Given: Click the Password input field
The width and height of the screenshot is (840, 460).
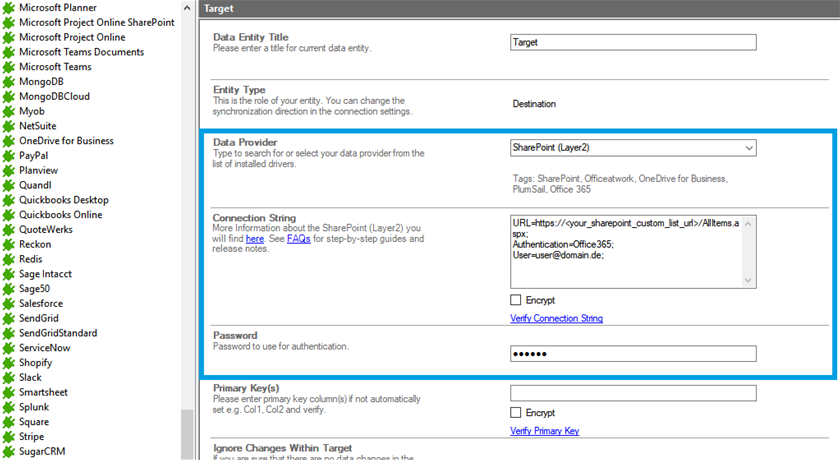Looking at the screenshot, I should 632,354.
